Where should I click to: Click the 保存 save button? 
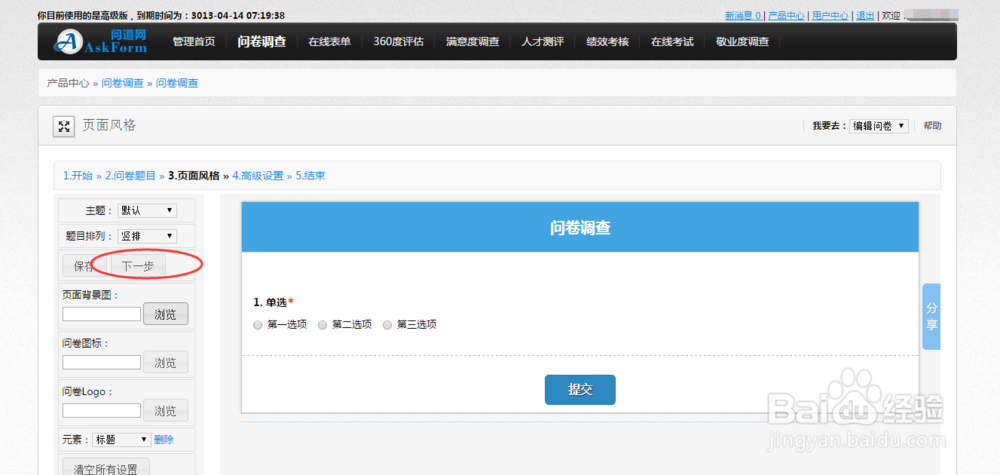84,267
